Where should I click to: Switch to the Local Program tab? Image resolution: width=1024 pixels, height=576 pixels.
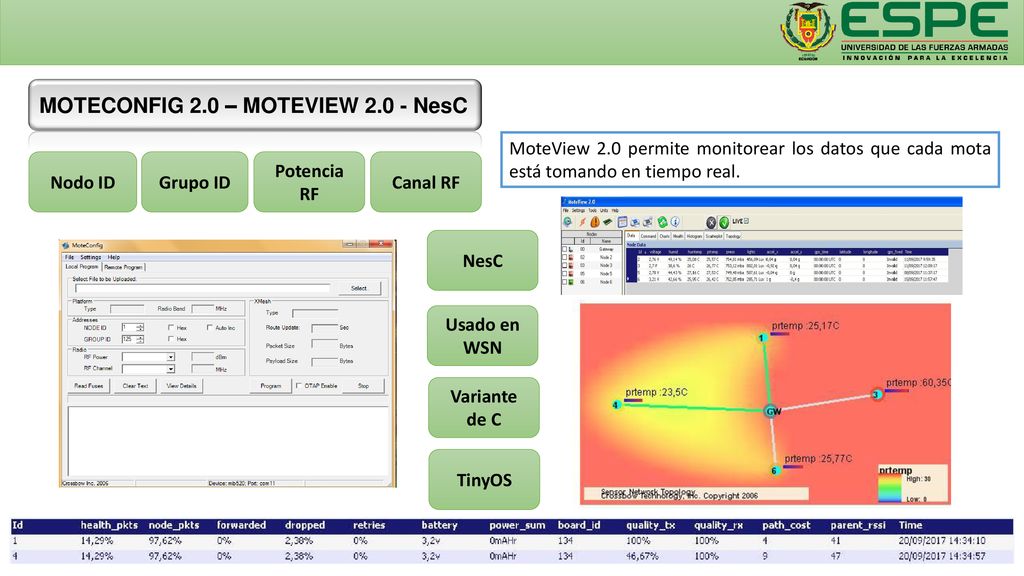pos(82,266)
